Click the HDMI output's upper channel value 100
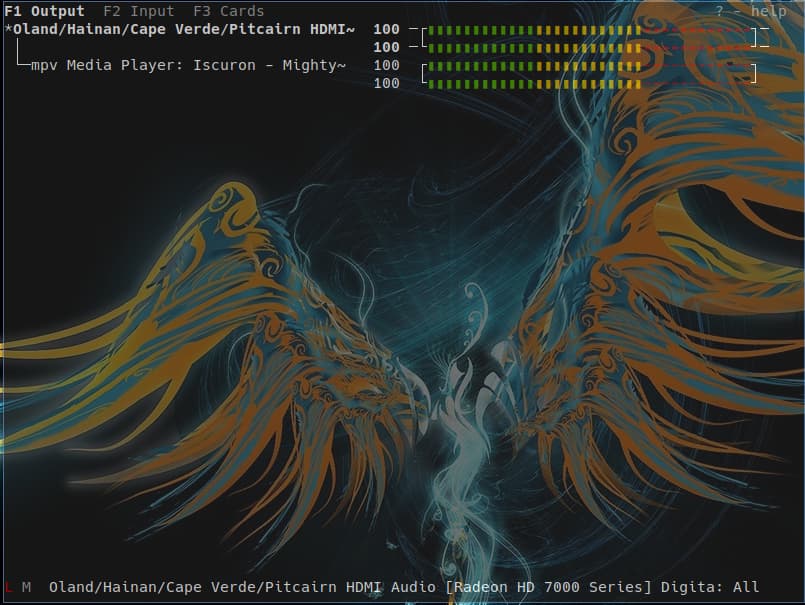This screenshot has height=605, width=805. 387,29
